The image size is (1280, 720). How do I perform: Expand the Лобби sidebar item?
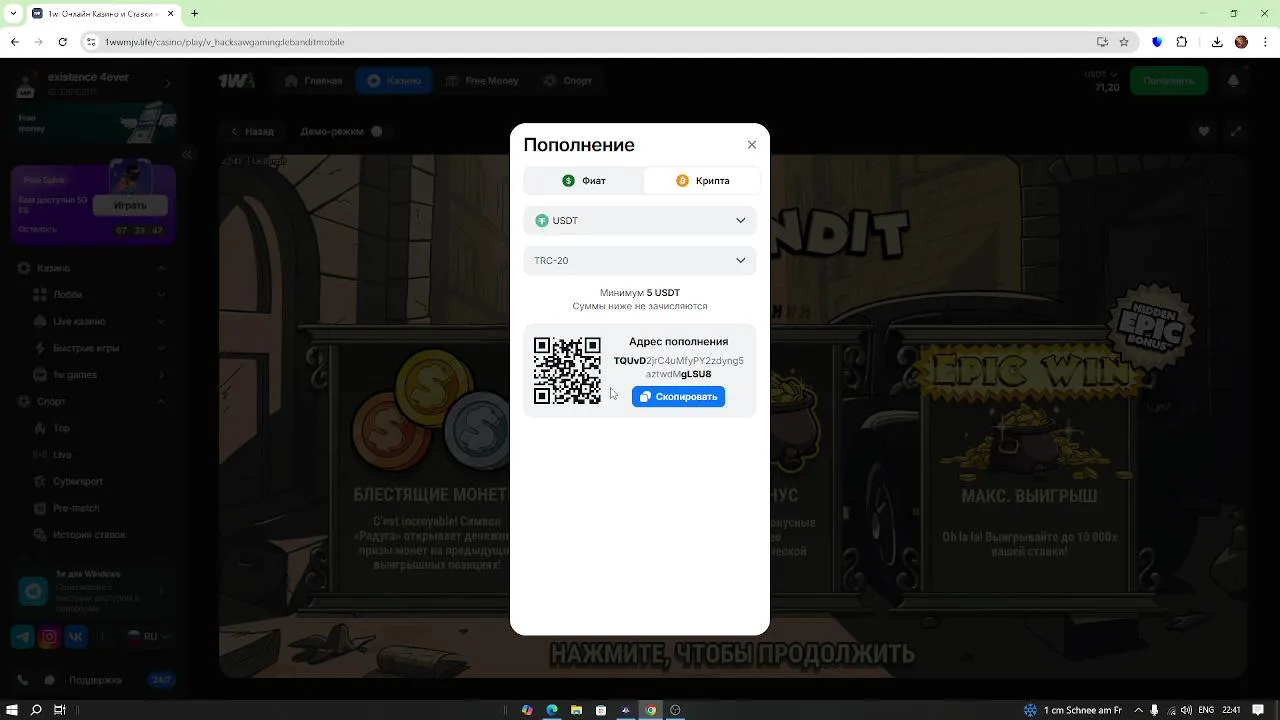pos(161,295)
